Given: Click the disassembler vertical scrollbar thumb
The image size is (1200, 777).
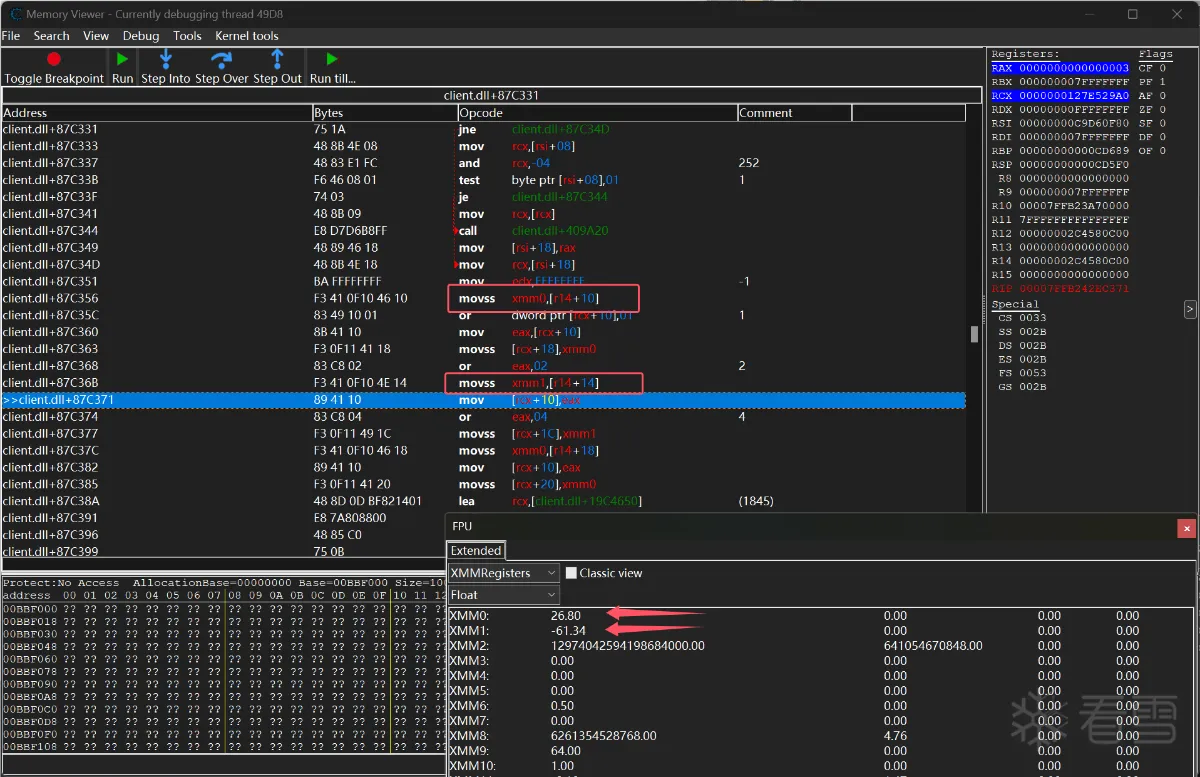Looking at the screenshot, I should click(x=974, y=334).
